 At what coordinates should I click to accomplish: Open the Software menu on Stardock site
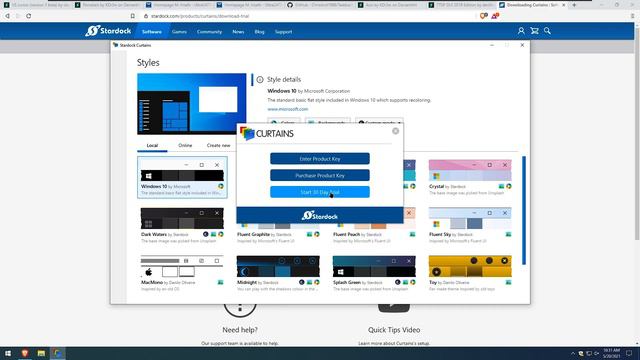pyautogui.click(x=151, y=31)
